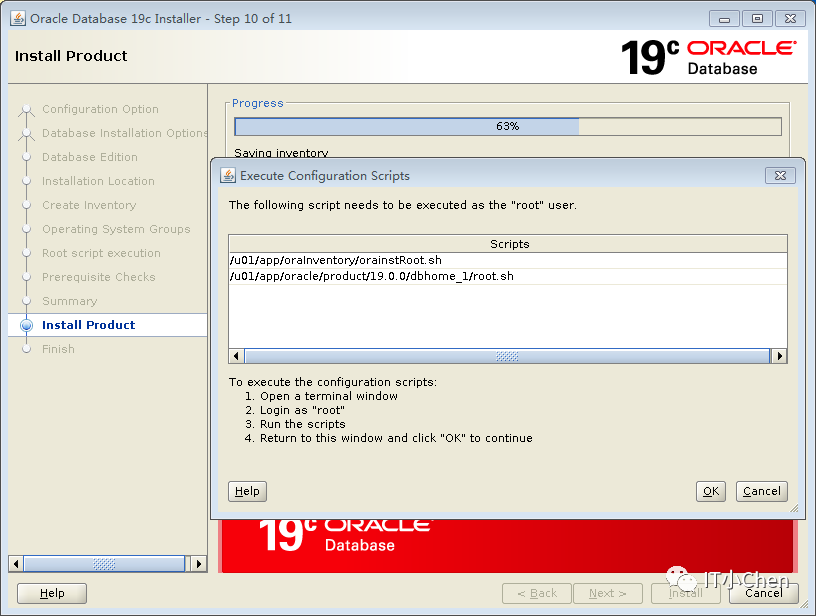Click the scripts list left scroll arrow
This screenshot has height=616, width=816.
click(236, 356)
